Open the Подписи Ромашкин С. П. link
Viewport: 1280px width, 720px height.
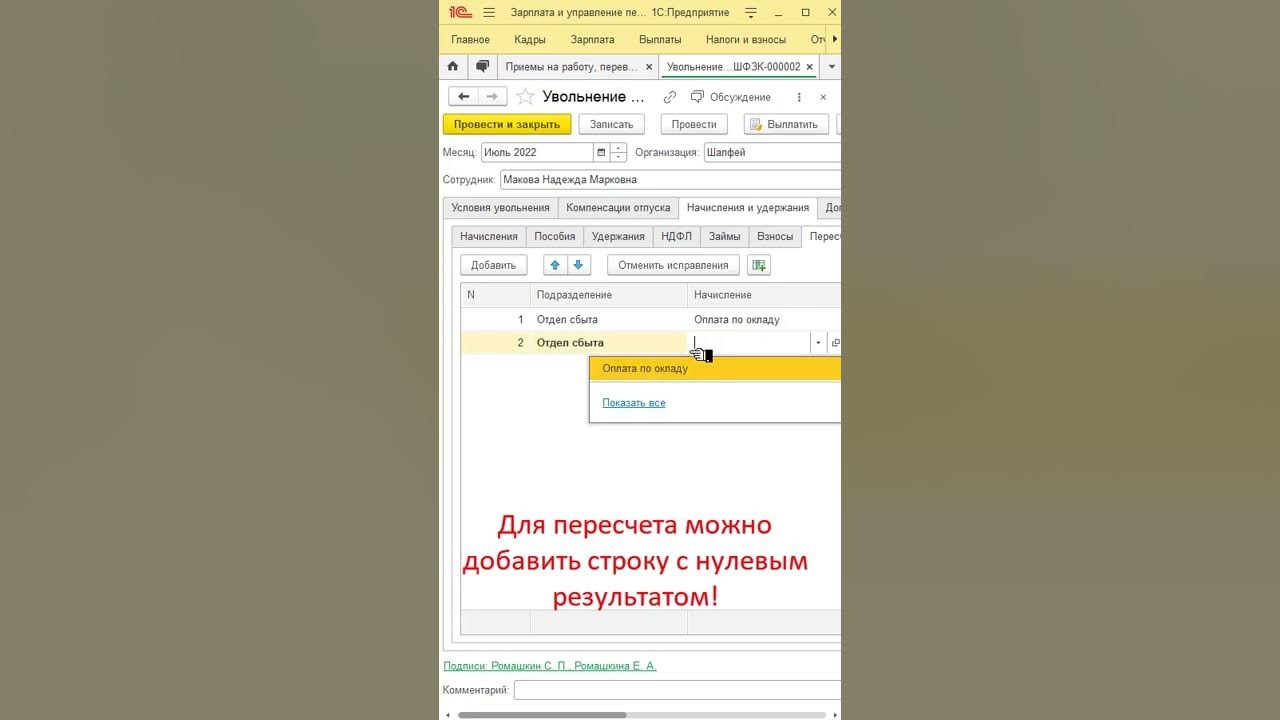[x=550, y=666]
